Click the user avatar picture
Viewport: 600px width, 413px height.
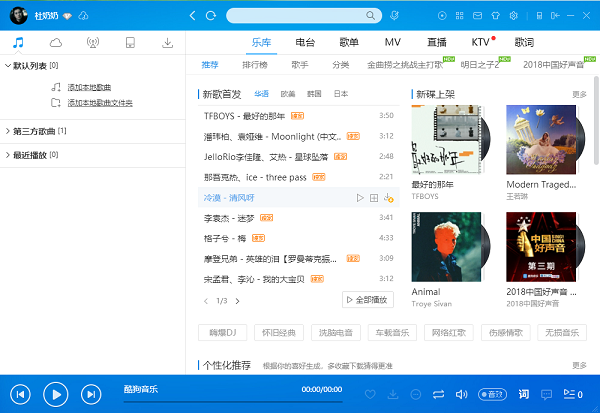pyautogui.click(x=18, y=16)
